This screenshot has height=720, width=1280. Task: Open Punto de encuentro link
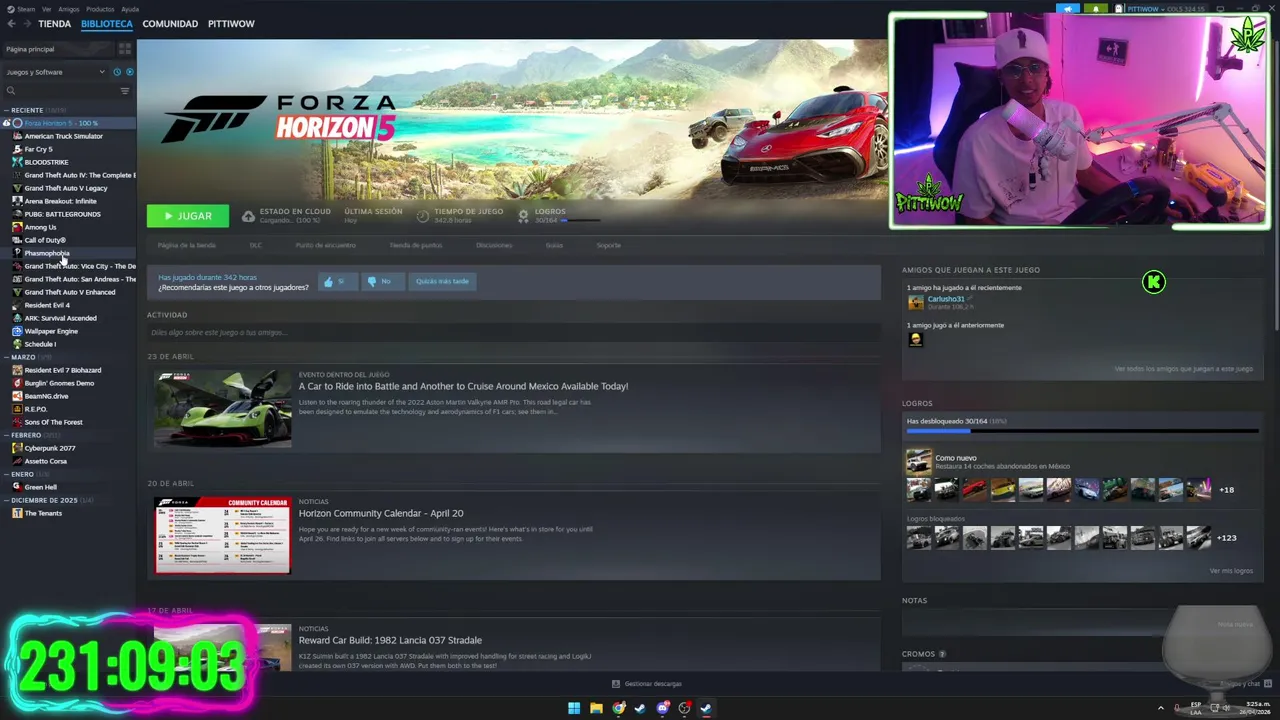(325, 245)
